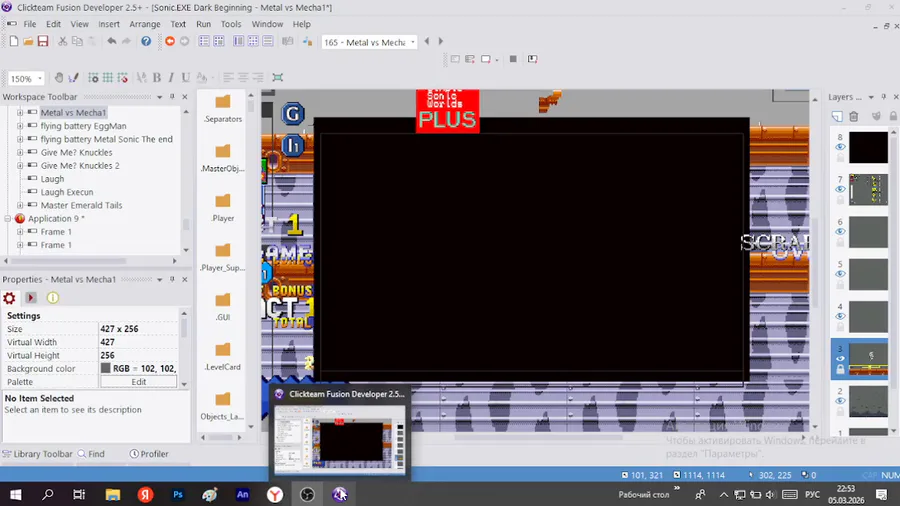The height and width of the screenshot is (506, 900).
Task: Open the Profiler tab
Action: [149, 454]
